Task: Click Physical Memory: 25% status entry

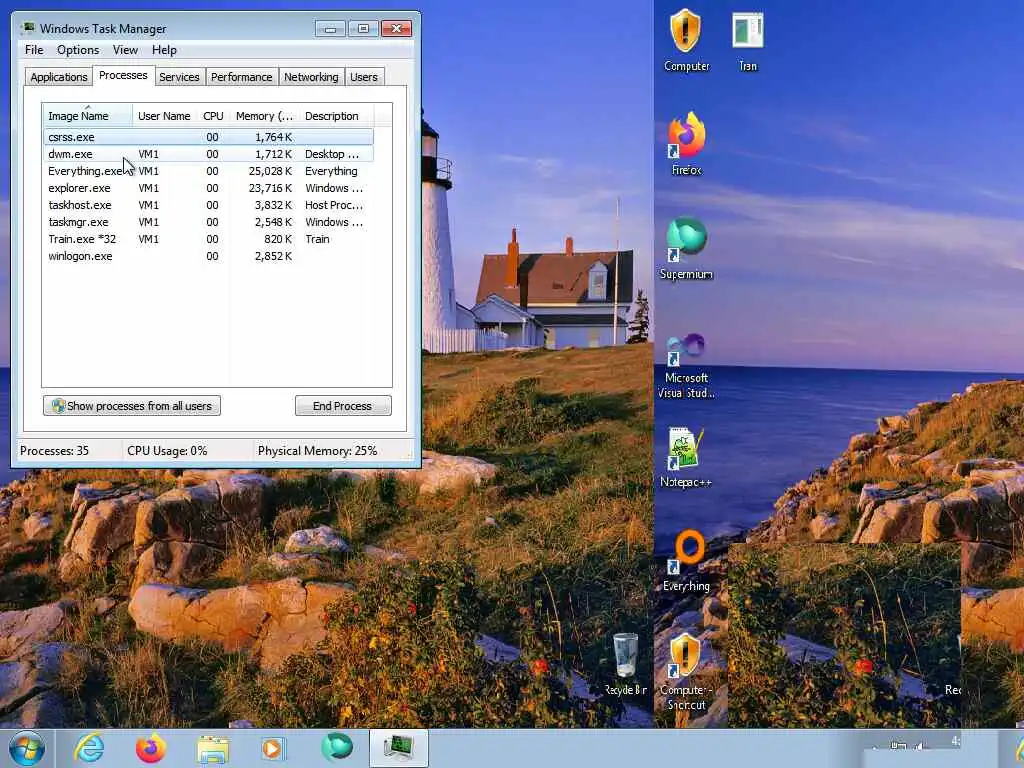Action: [x=317, y=451]
